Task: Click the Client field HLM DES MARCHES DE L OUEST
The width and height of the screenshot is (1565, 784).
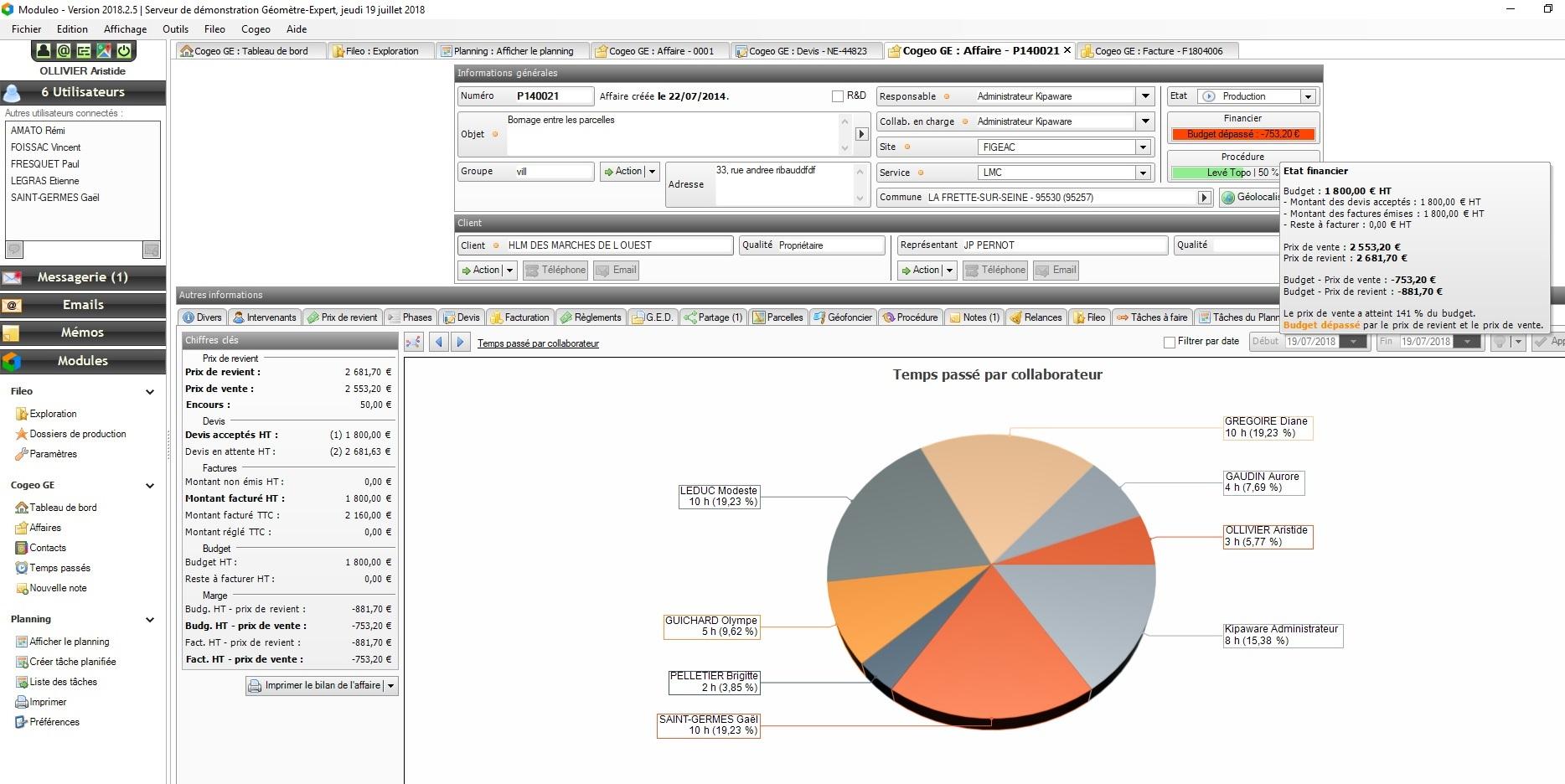Action: 618,245
